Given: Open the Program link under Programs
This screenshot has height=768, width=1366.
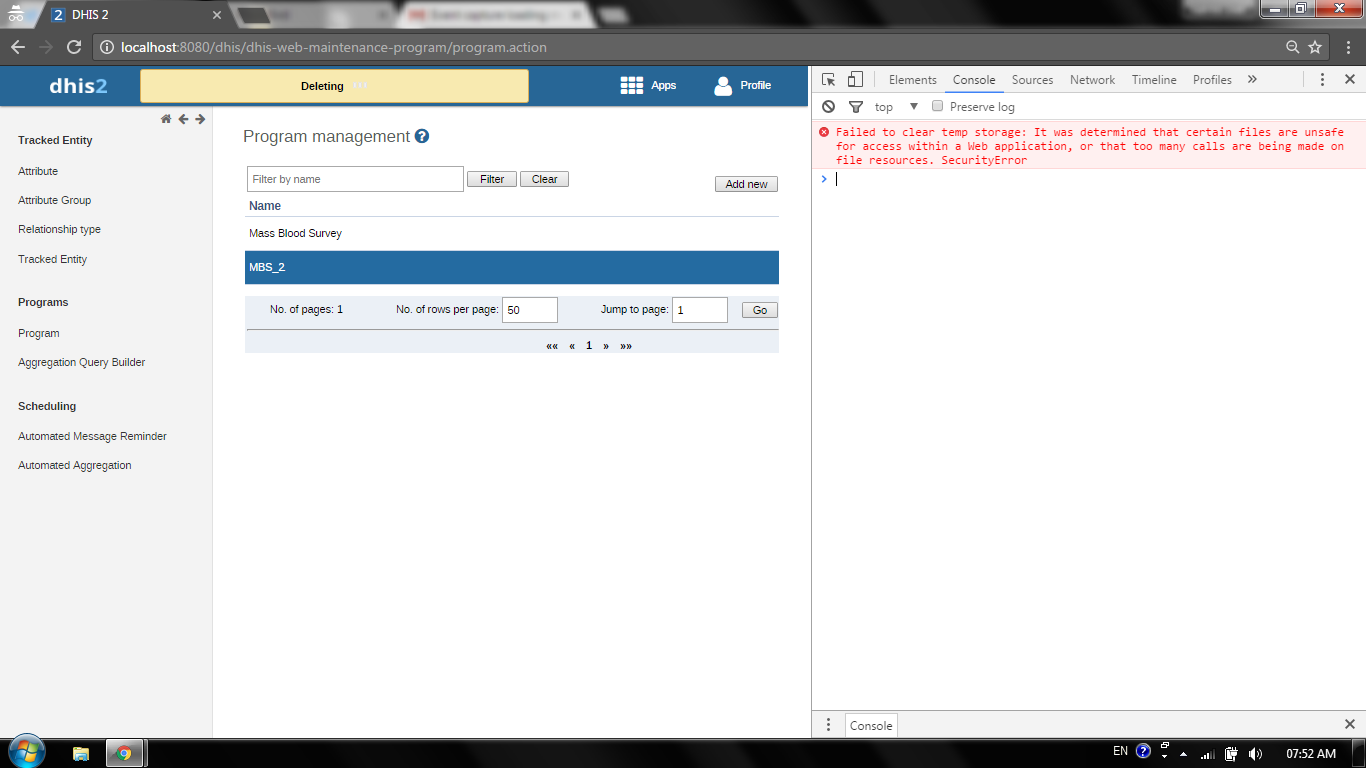Looking at the screenshot, I should pyautogui.click(x=39, y=333).
